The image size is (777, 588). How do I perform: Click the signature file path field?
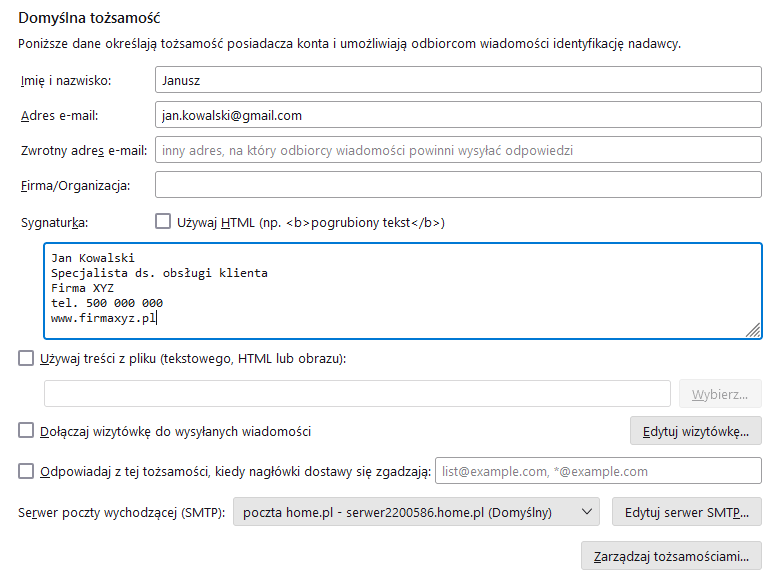point(357,394)
